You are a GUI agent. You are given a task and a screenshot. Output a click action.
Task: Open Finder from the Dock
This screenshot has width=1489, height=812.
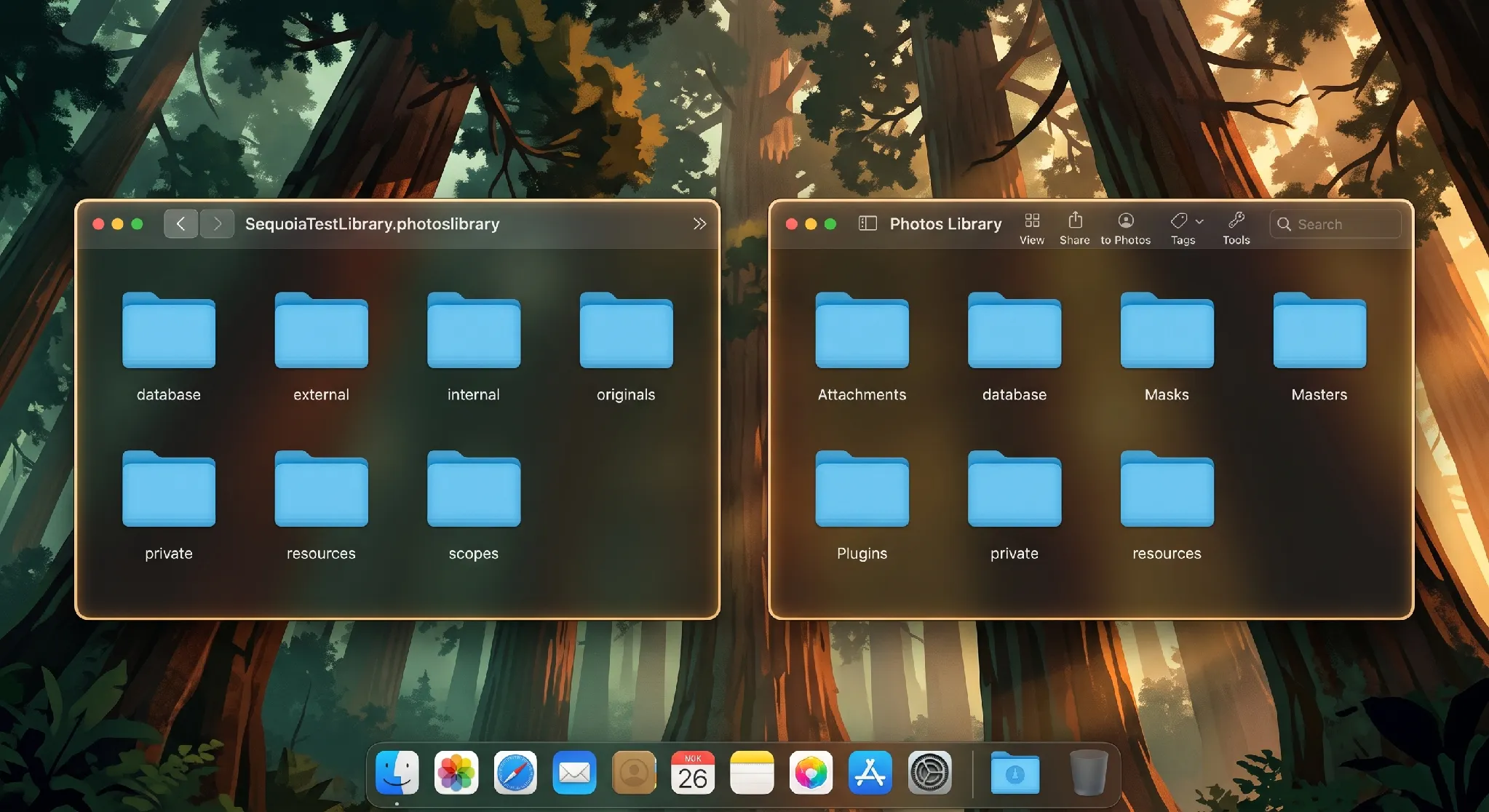[x=397, y=773]
